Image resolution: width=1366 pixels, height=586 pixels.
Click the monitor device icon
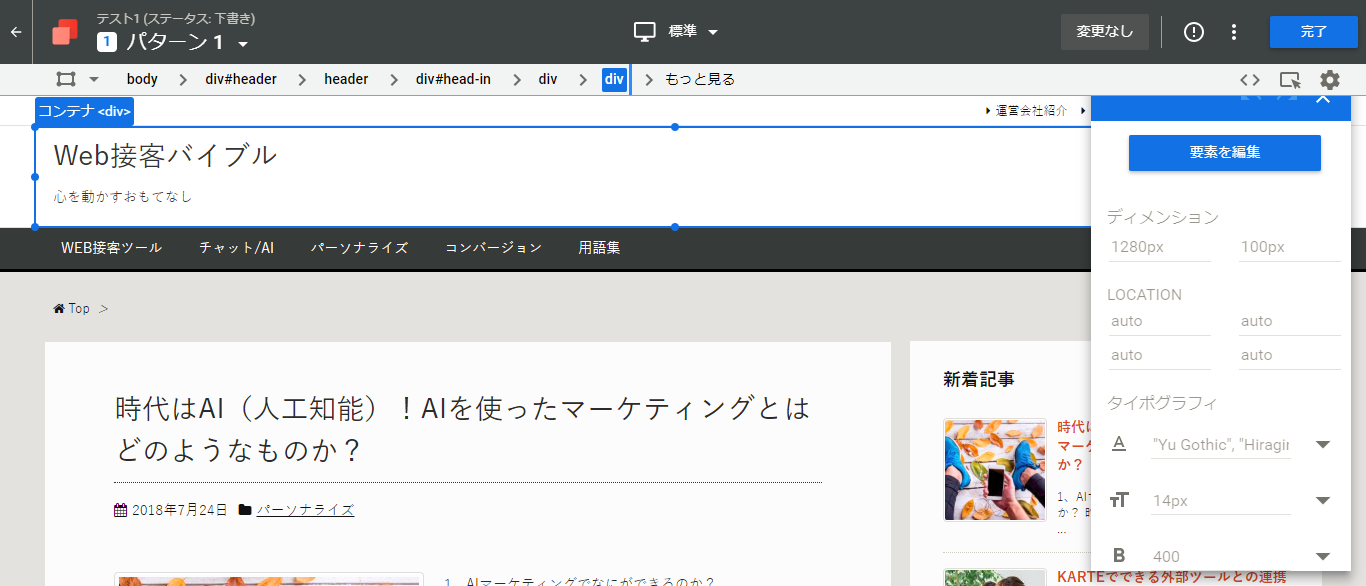tap(645, 32)
